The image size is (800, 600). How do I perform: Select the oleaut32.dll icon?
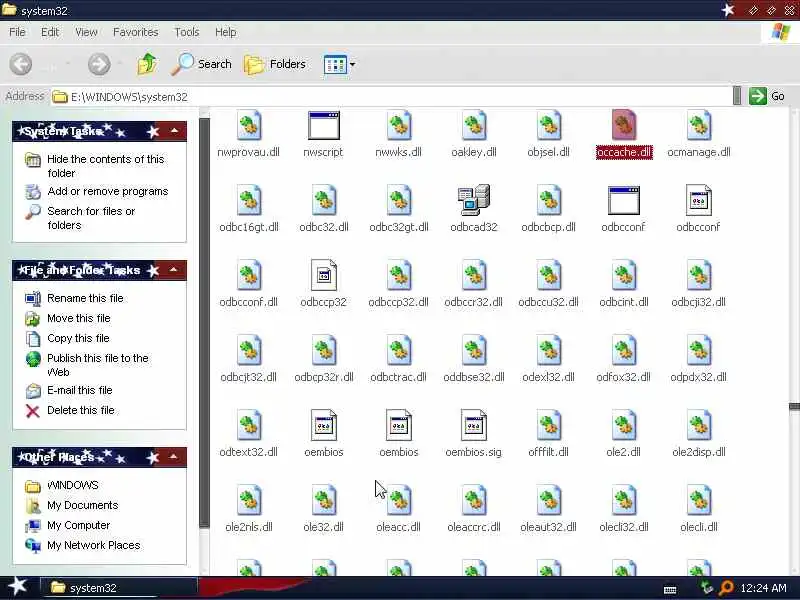click(548, 500)
